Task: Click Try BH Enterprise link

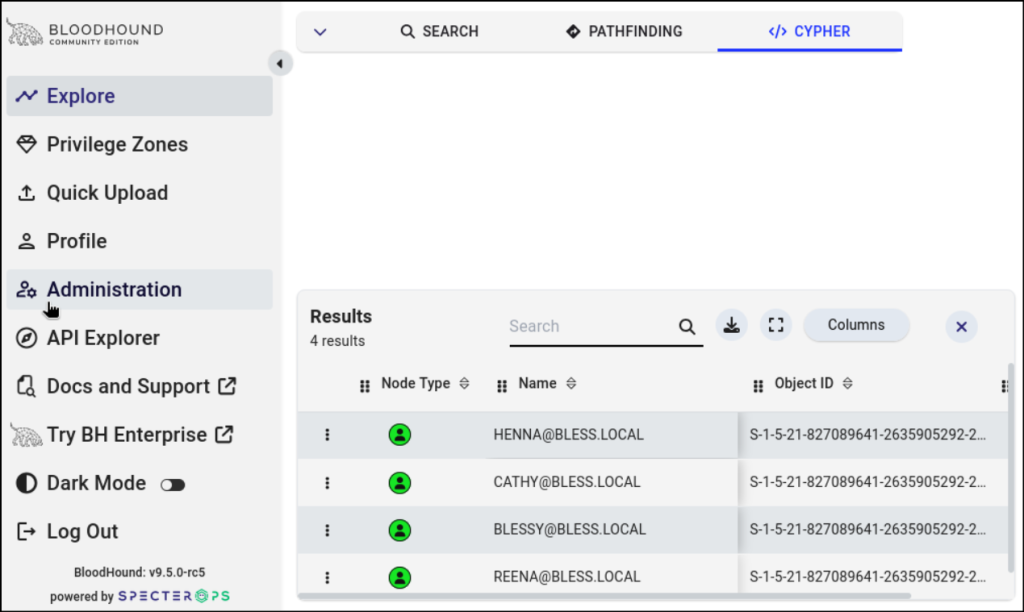Action: [140, 434]
